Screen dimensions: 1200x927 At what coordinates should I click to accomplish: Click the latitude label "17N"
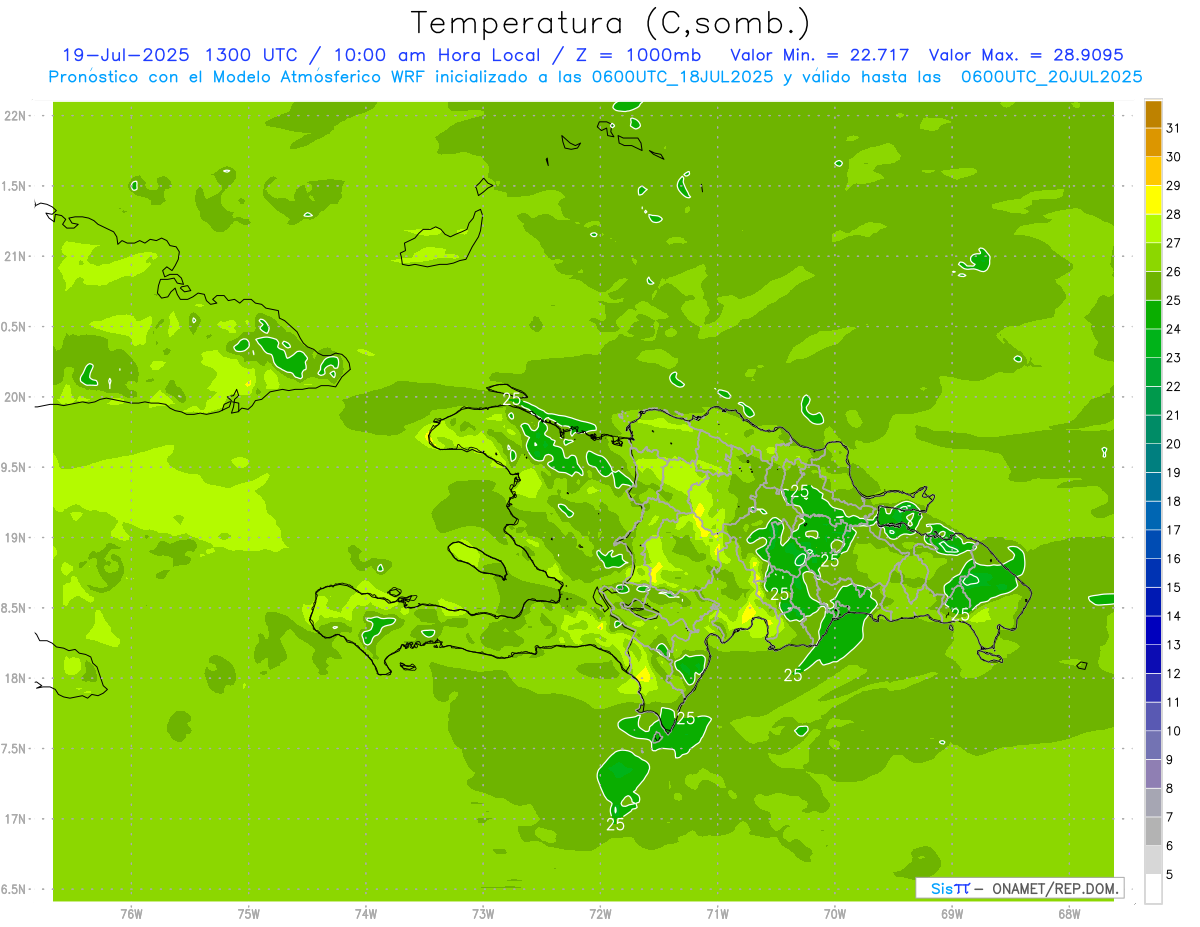coord(15,820)
